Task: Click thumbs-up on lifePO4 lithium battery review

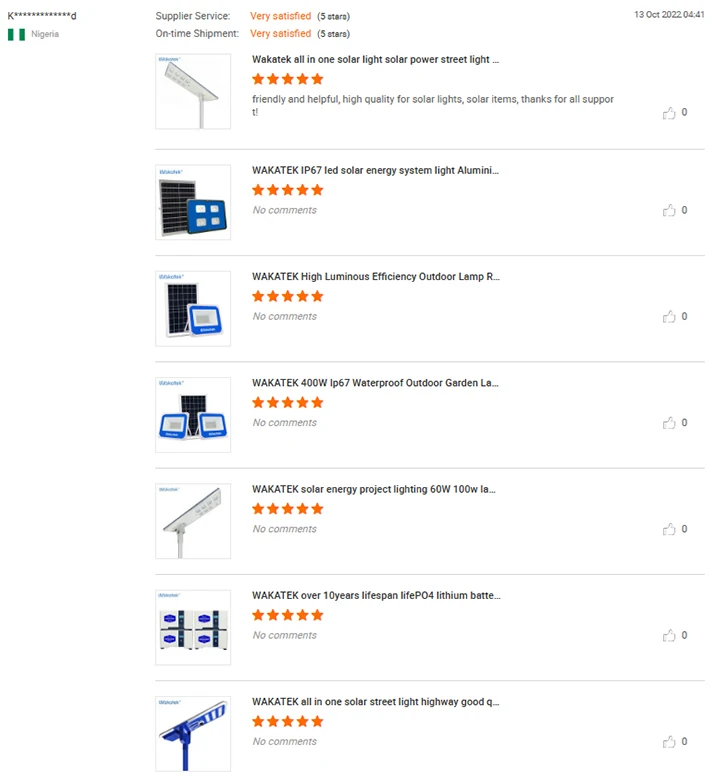Action: pos(669,636)
